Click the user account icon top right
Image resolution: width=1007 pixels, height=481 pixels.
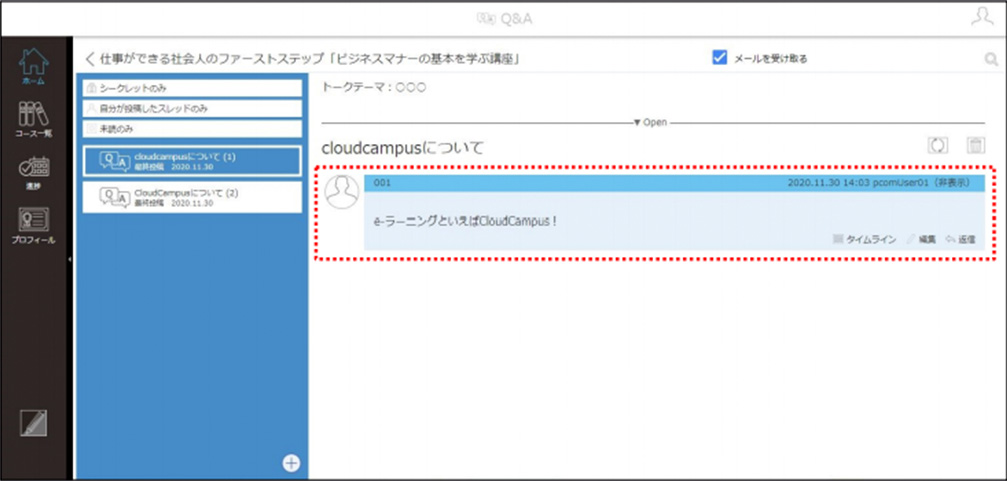point(981,17)
